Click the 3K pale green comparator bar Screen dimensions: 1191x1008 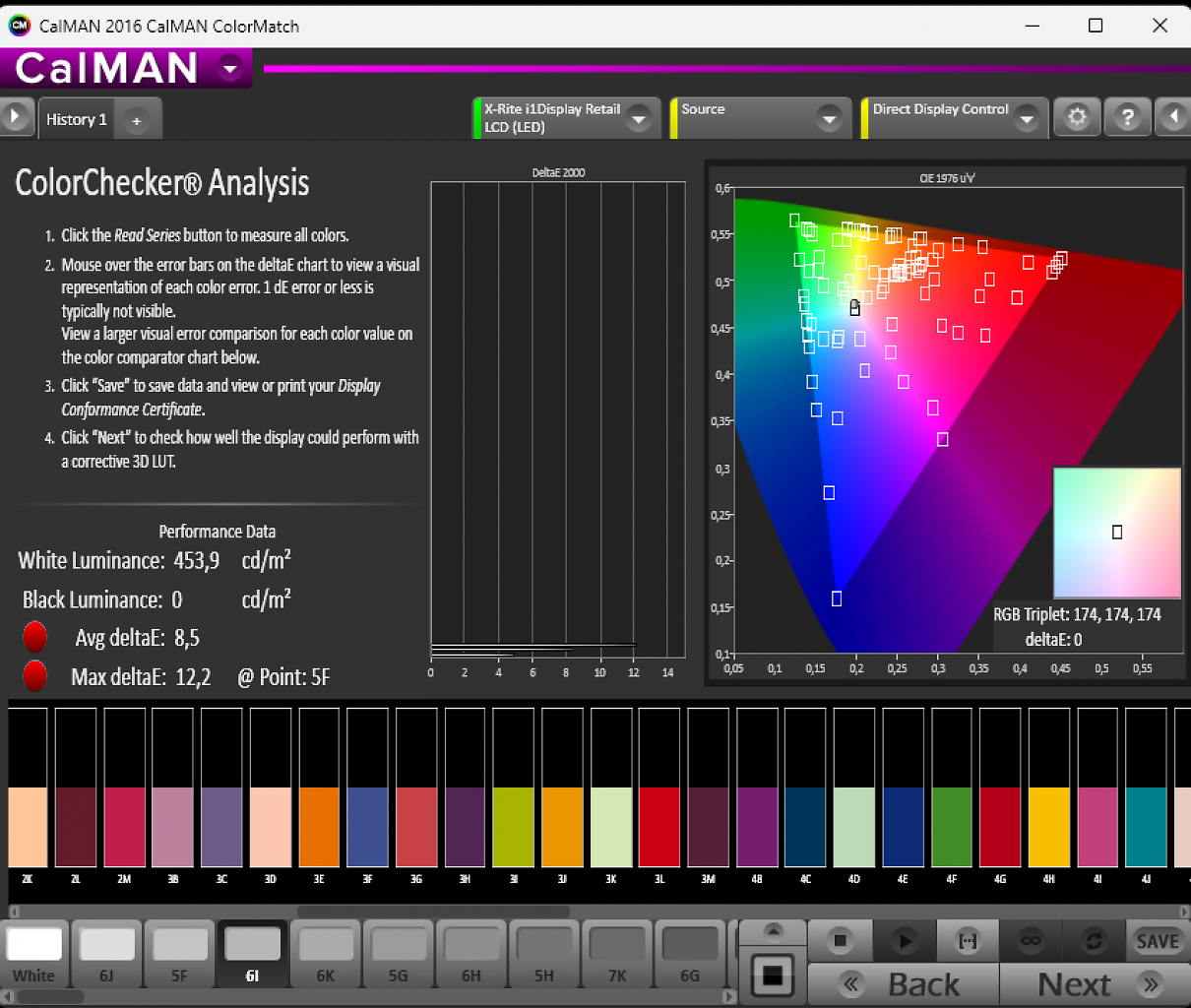click(611, 787)
